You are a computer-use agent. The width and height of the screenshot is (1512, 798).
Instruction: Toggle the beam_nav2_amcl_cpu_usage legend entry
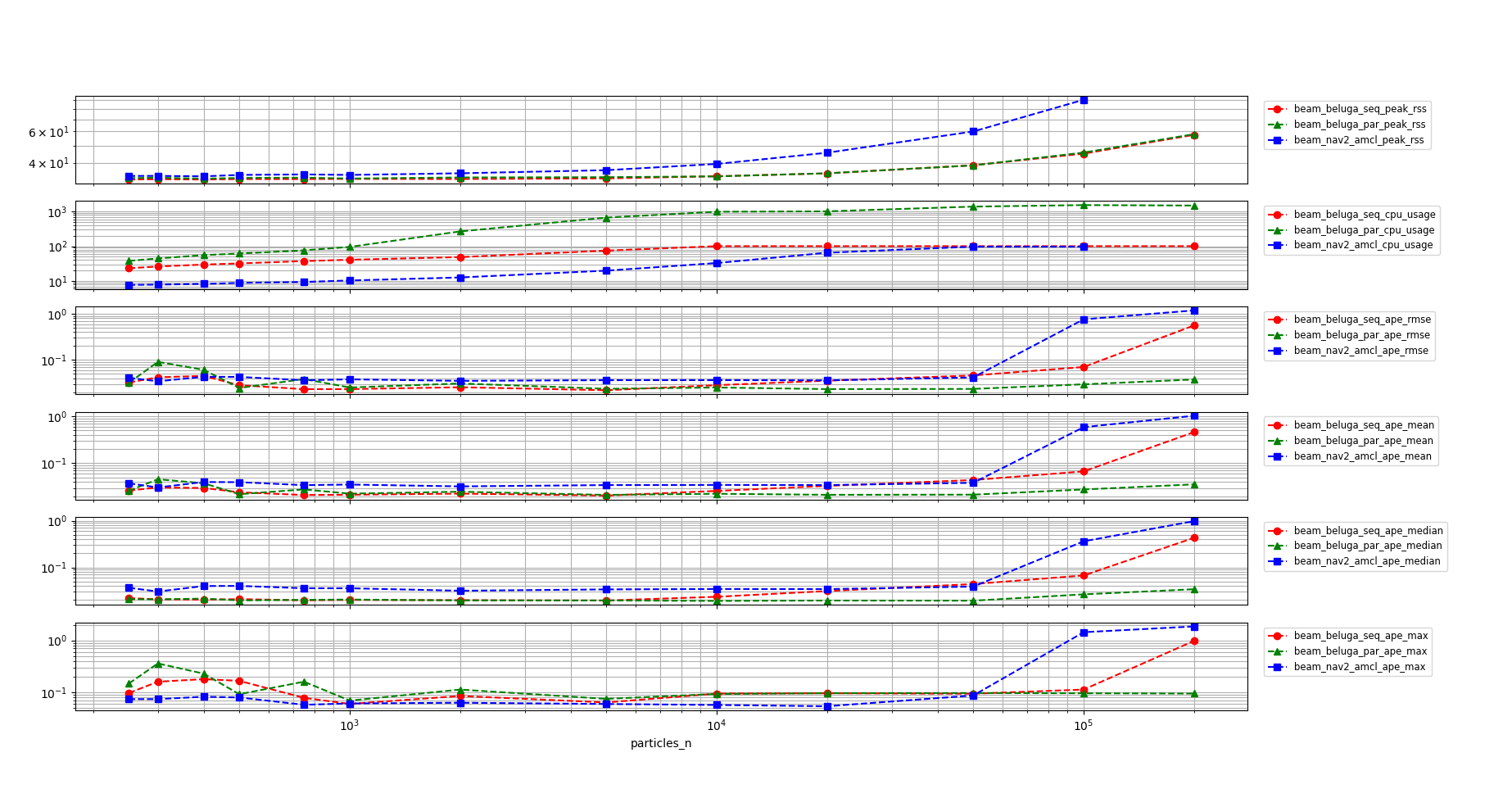[1364, 246]
